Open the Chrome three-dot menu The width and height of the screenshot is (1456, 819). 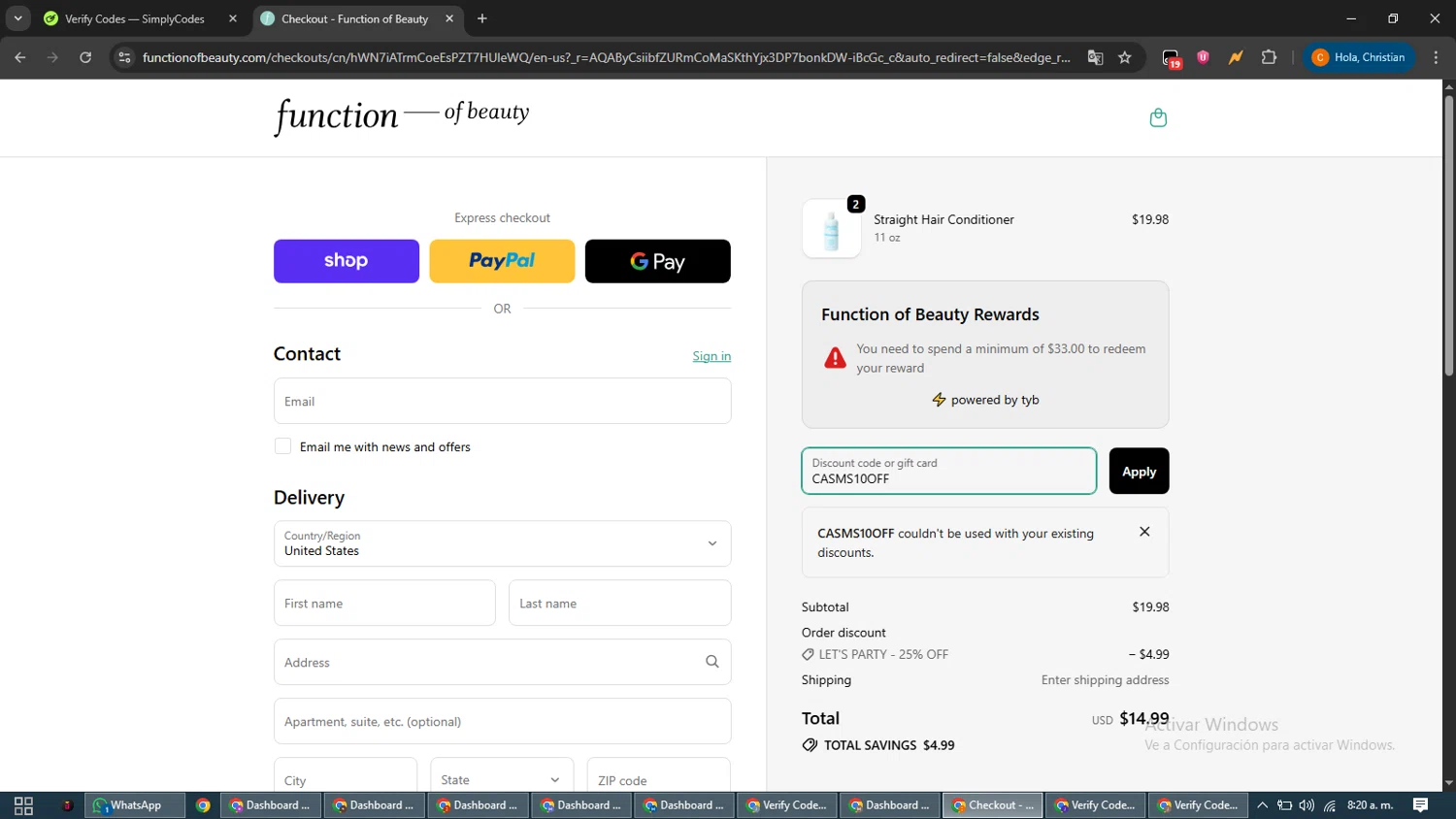click(x=1436, y=57)
